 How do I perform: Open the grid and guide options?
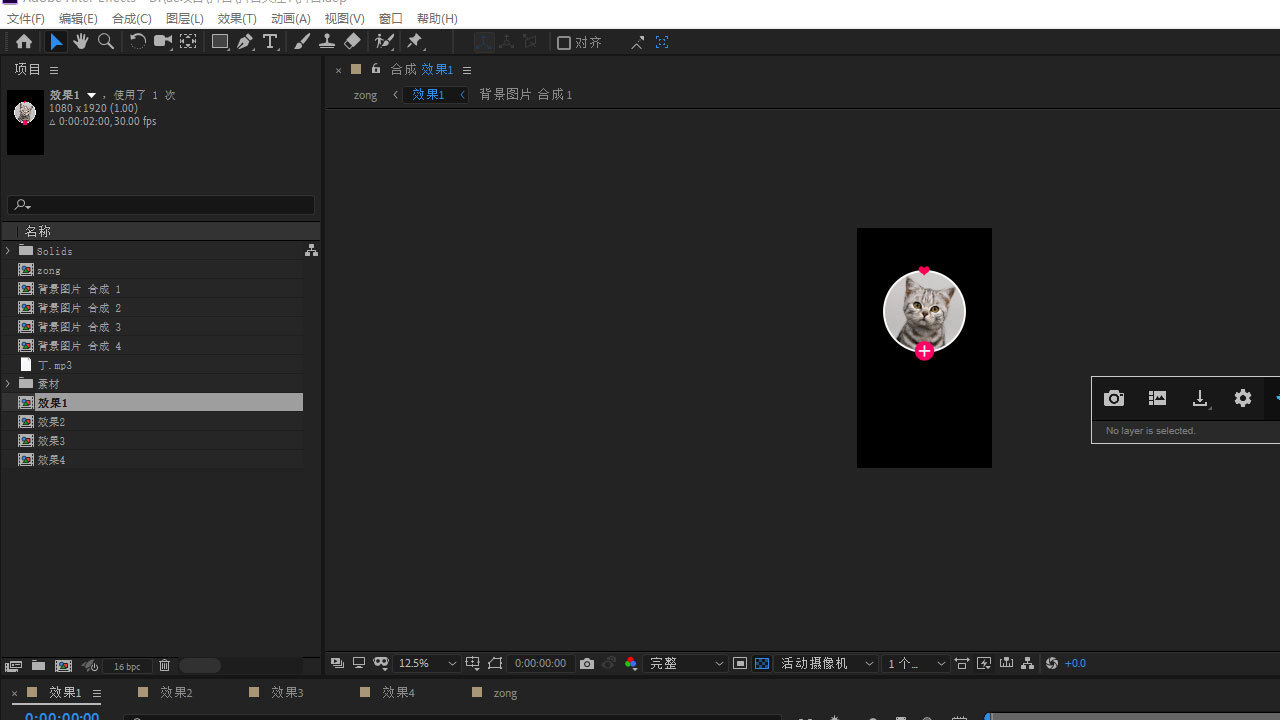pos(473,663)
